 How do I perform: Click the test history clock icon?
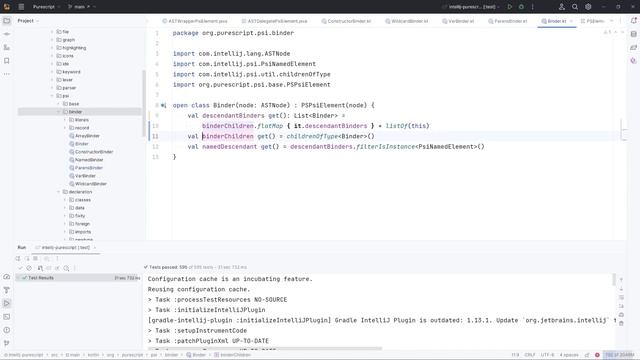66,268
